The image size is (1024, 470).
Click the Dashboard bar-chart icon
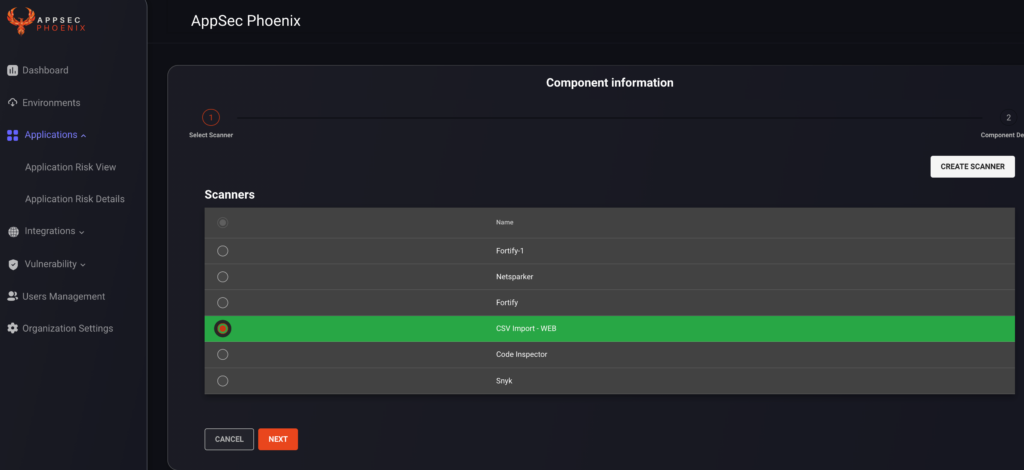point(12,70)
